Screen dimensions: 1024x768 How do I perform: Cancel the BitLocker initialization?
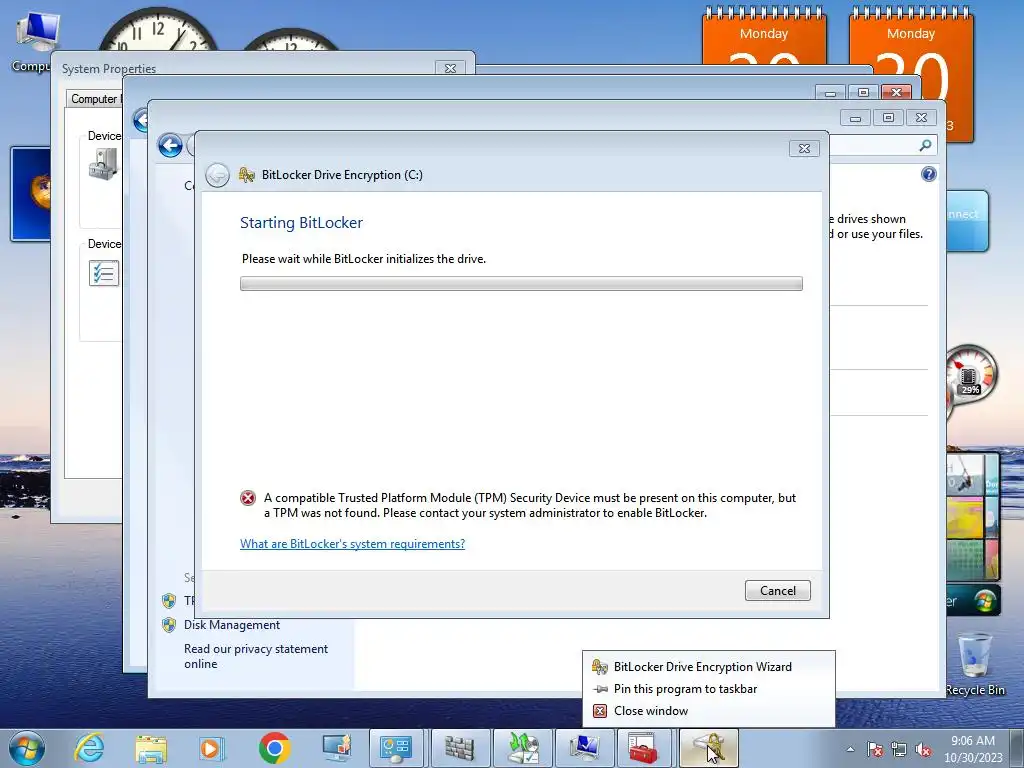pos(777,590)
